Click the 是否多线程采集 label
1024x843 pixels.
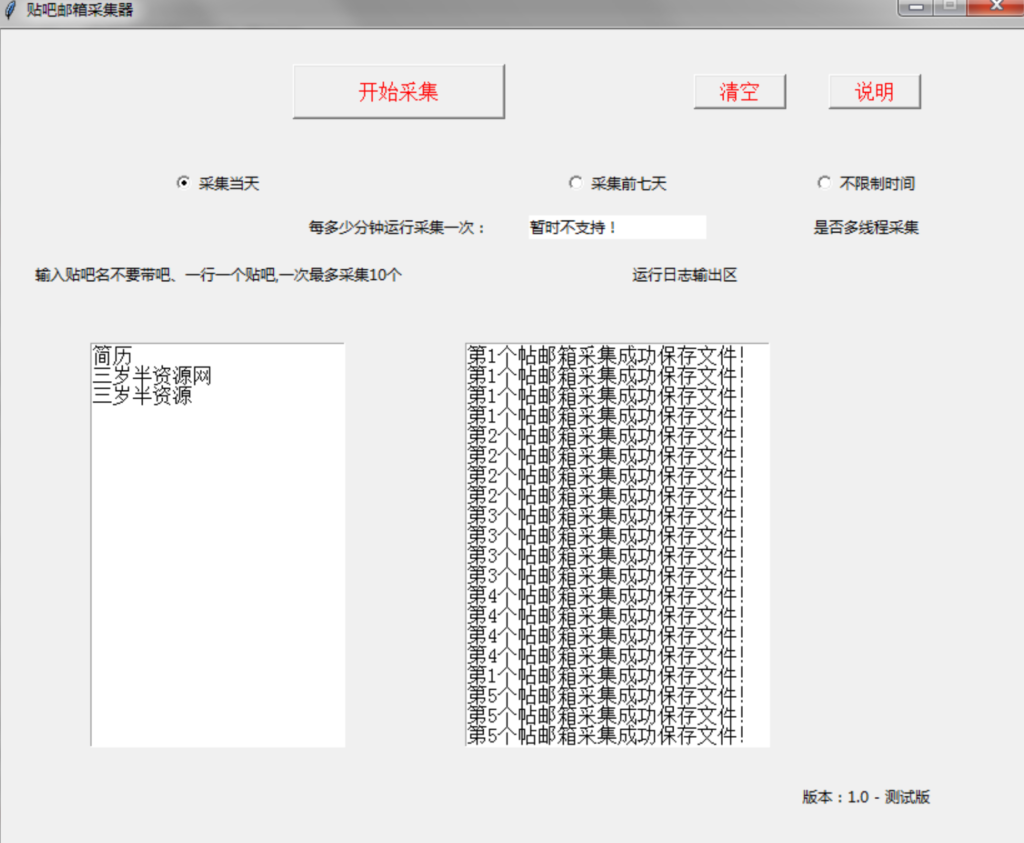[866, 227]
